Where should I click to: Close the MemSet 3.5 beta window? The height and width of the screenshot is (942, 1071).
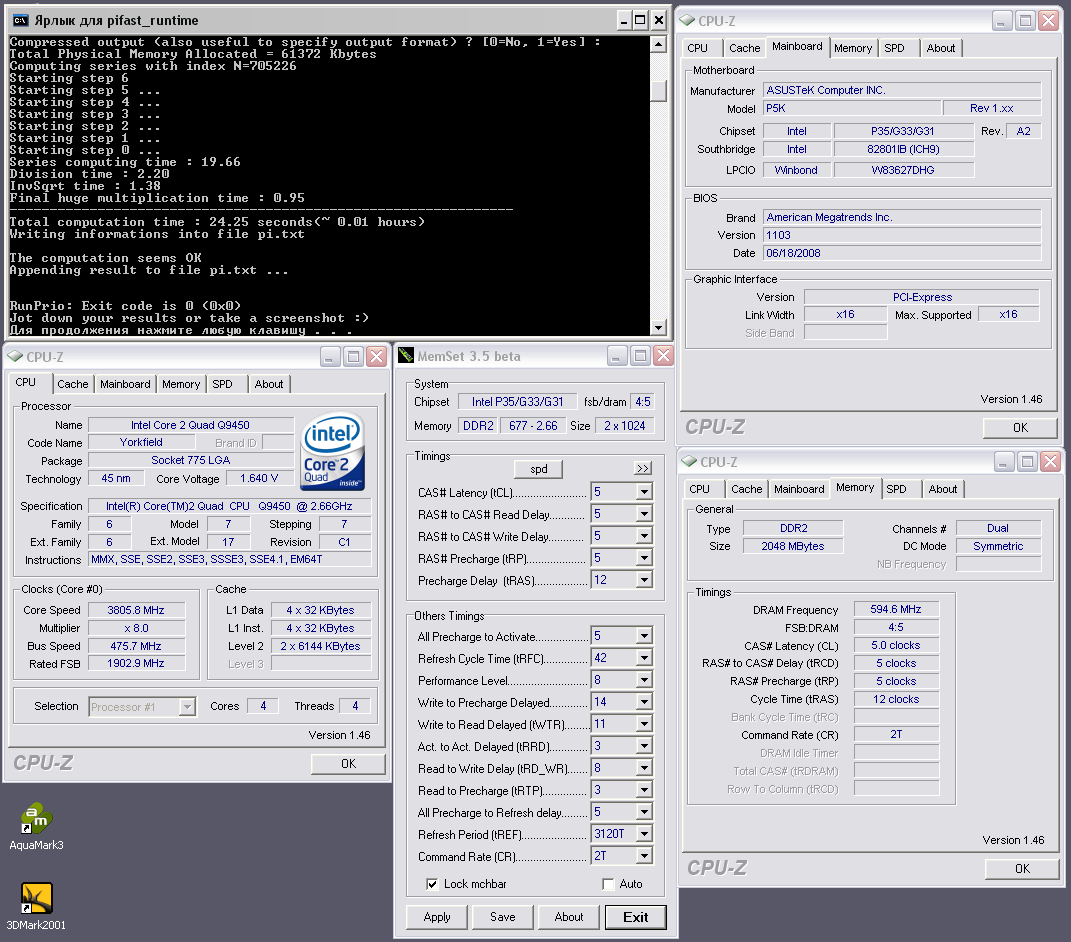[663, 355]
